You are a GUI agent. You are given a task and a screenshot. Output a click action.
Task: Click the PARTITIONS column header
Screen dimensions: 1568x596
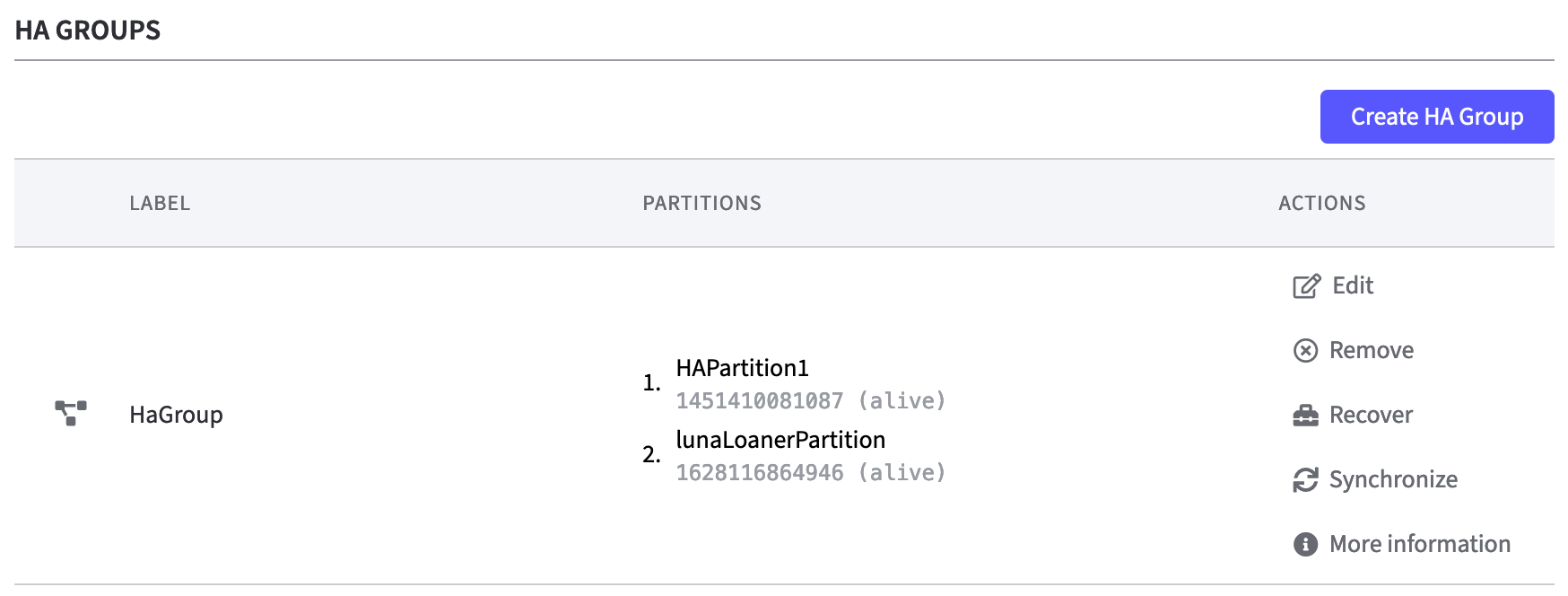(701, 204)
